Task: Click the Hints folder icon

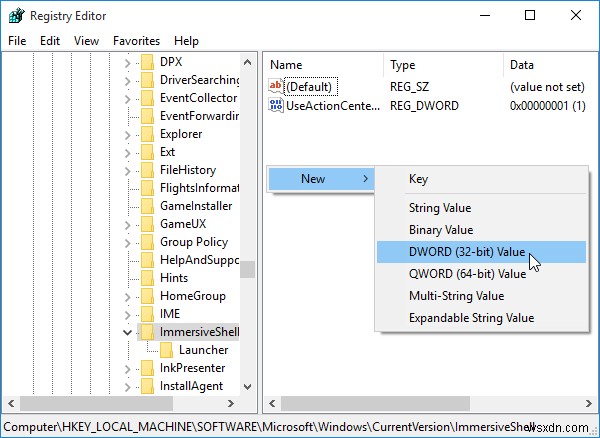Action: tap(148, 278)
